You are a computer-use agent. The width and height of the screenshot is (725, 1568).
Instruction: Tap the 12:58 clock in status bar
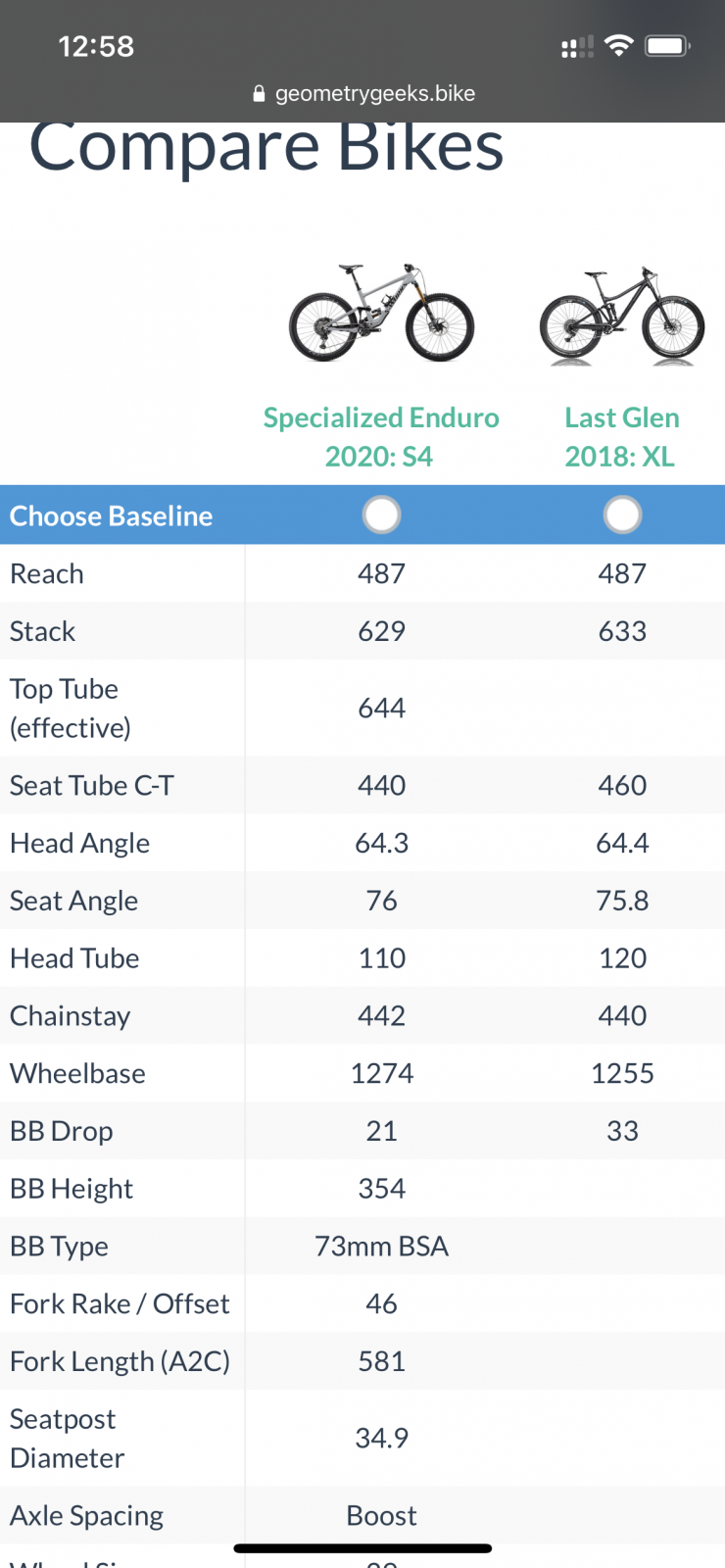96,46
